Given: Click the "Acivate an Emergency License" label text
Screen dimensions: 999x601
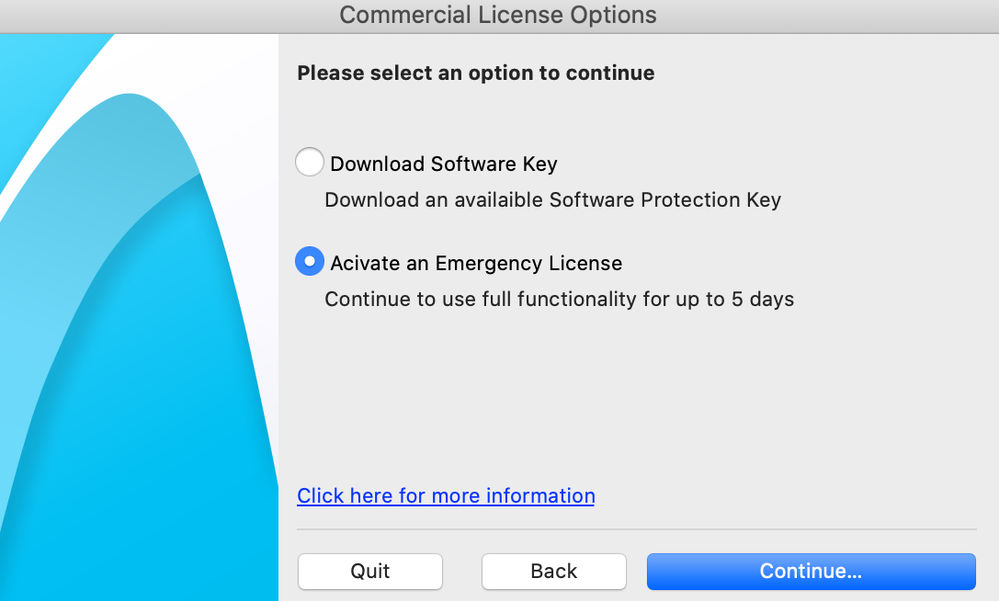Looking at the screenshot, I should click(476, 264).
